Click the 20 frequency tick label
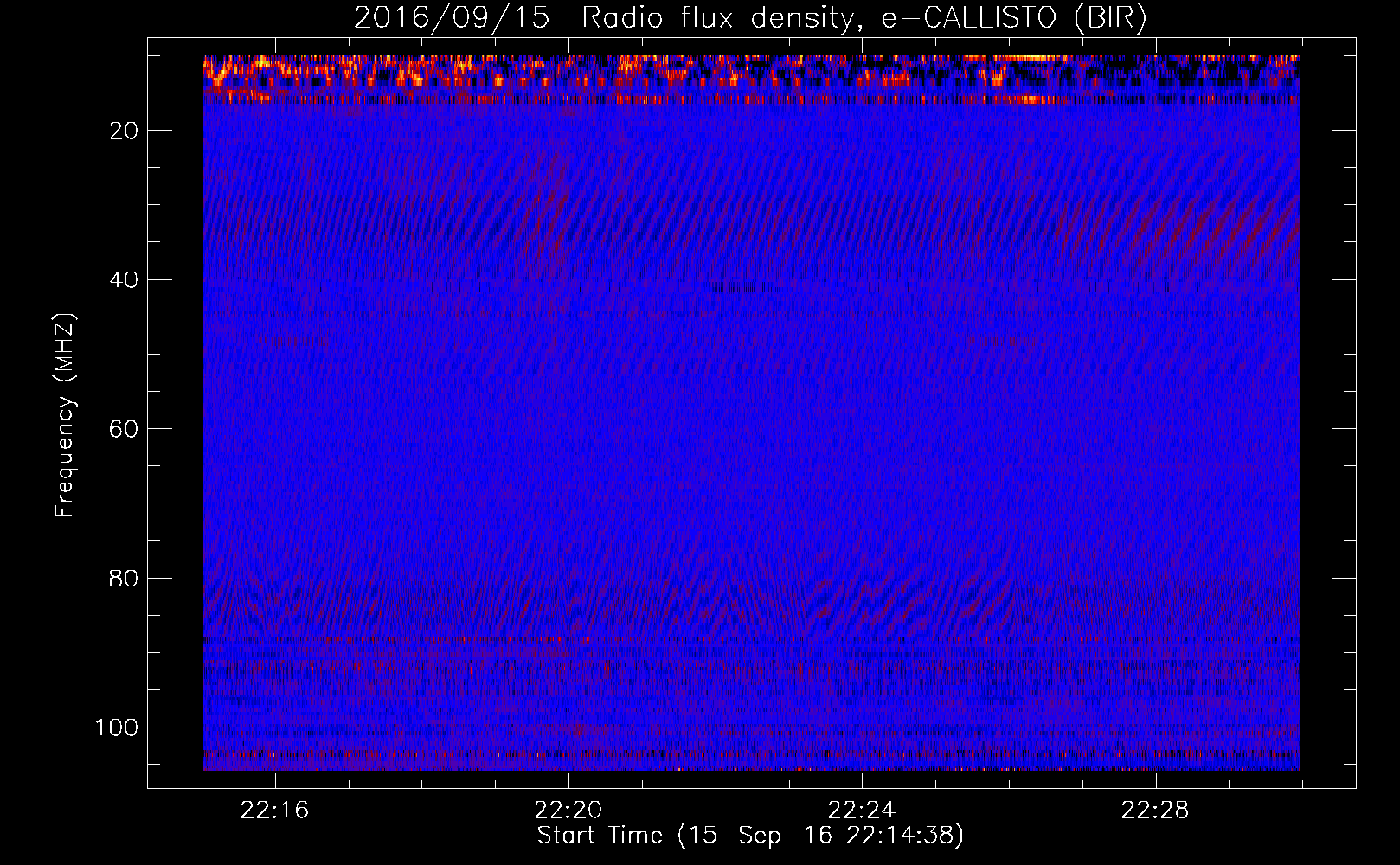The height and width of the screenshot is (865, 1400). [125, 131]
